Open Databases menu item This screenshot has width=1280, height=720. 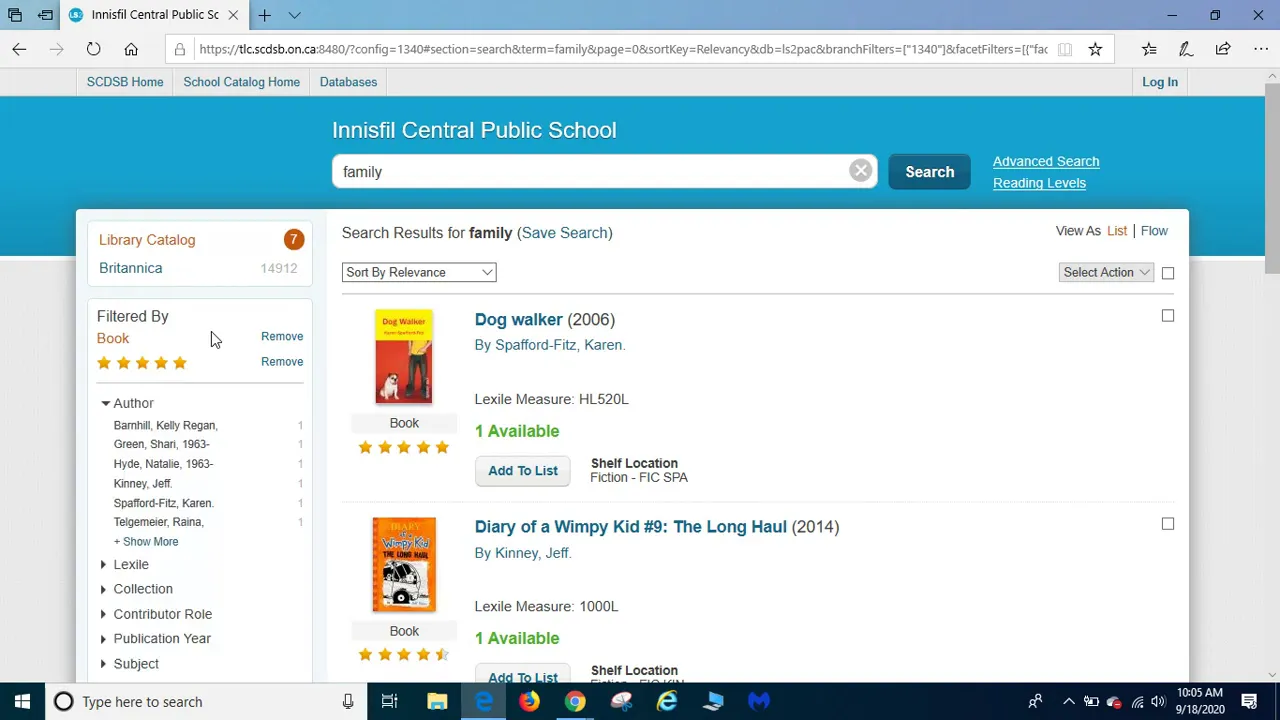tap(348, 82)
